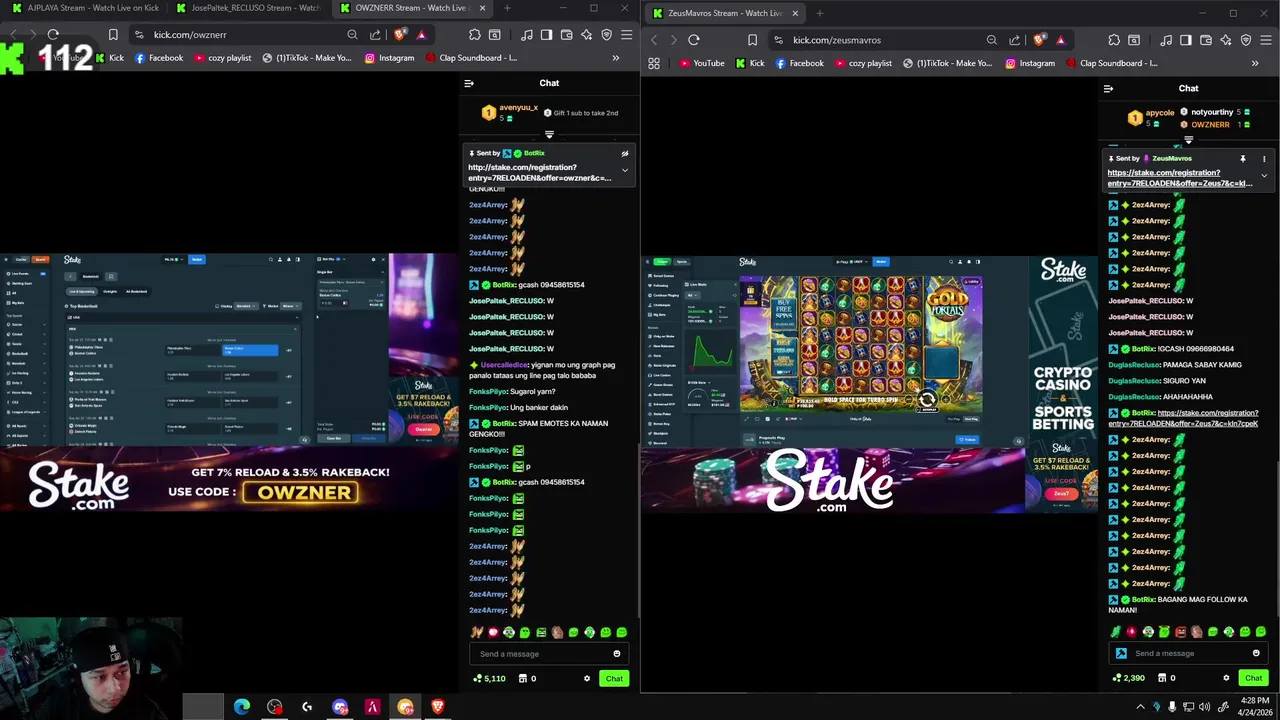
Task: Open the Facebook bookmark in left window
Action: pos(158,58)
